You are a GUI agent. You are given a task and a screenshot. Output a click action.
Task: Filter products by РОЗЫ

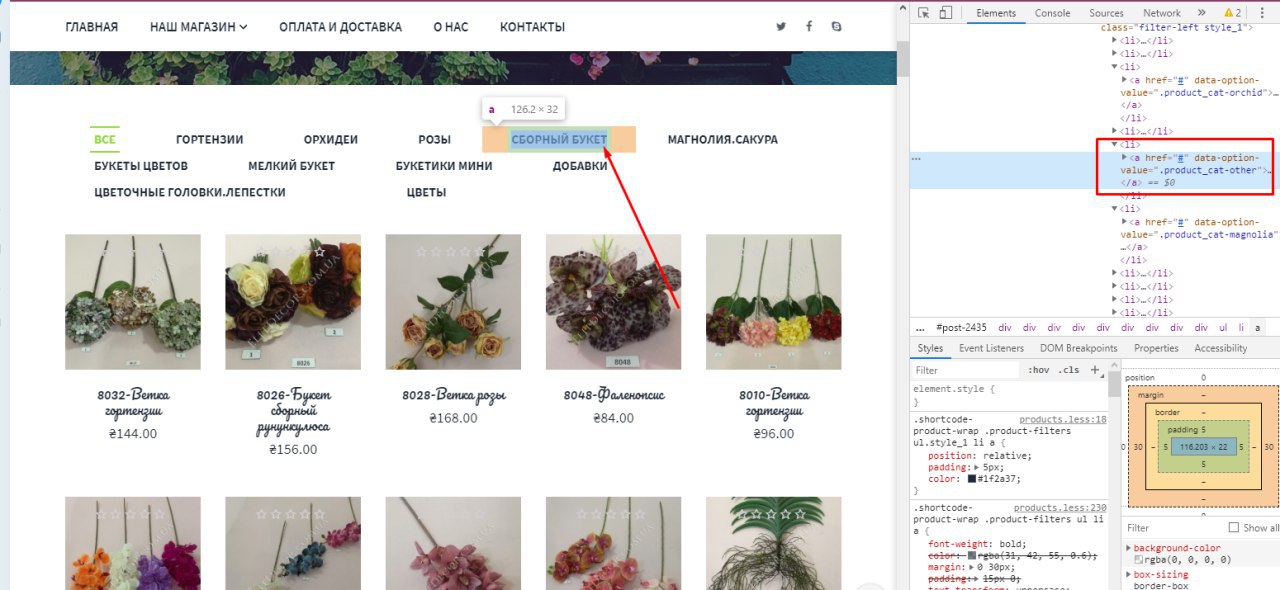(434, 140)
